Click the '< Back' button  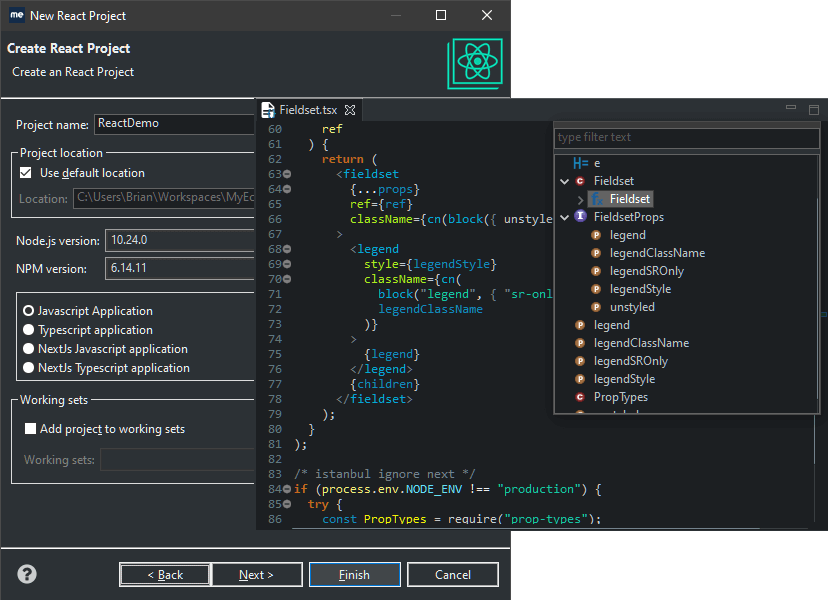point(165,575)
